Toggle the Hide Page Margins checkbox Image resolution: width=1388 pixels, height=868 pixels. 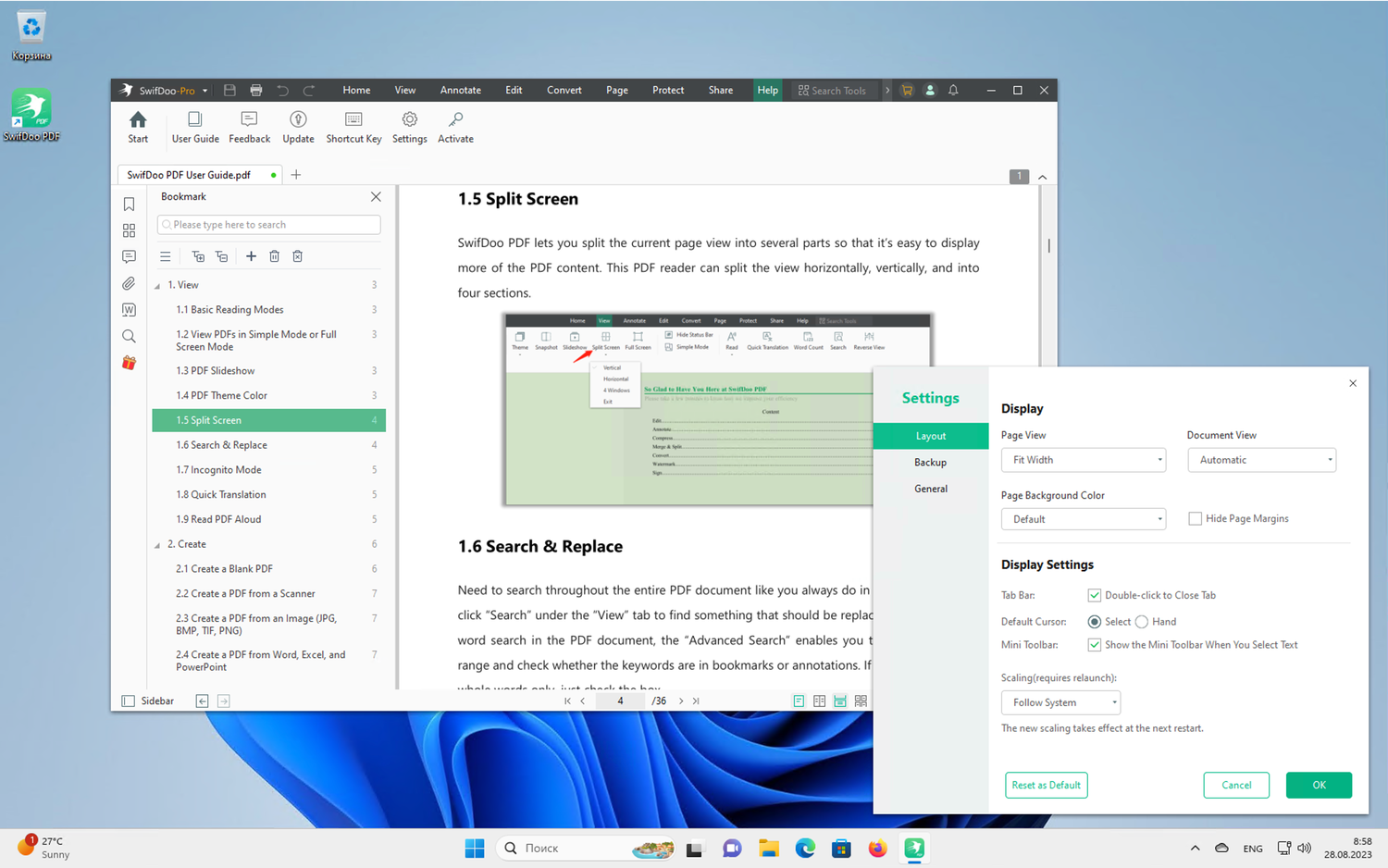point(1195,519)
